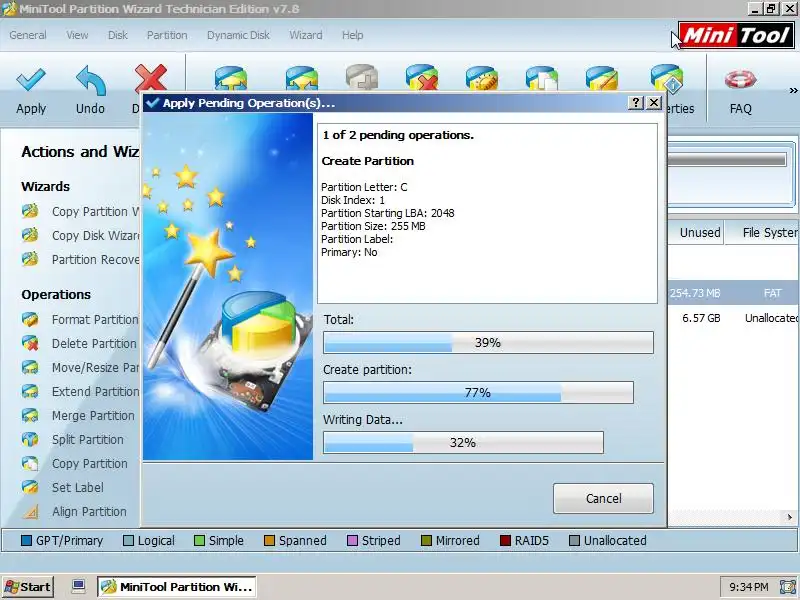This screenshot has height=600, width=800.
Task: Open the General menu
Action: [28, 35]
